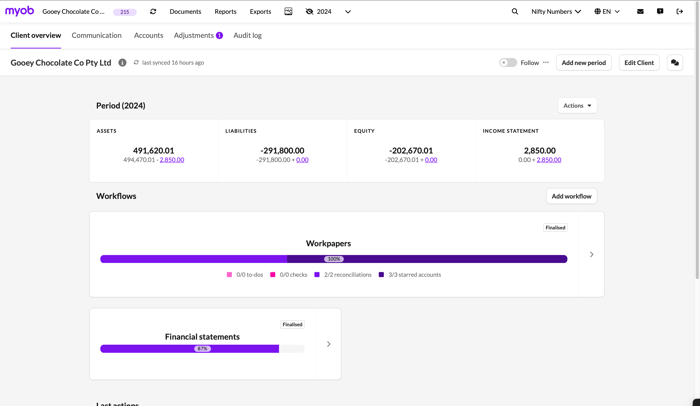Click the Add new period button

pos(583,63)
